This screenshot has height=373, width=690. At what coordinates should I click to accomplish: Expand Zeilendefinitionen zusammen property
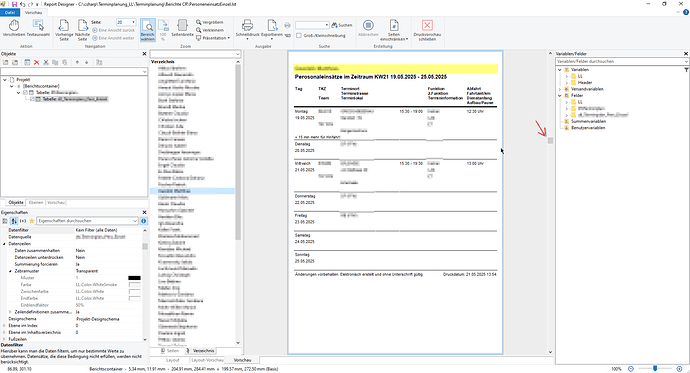[x=11, y=312]
